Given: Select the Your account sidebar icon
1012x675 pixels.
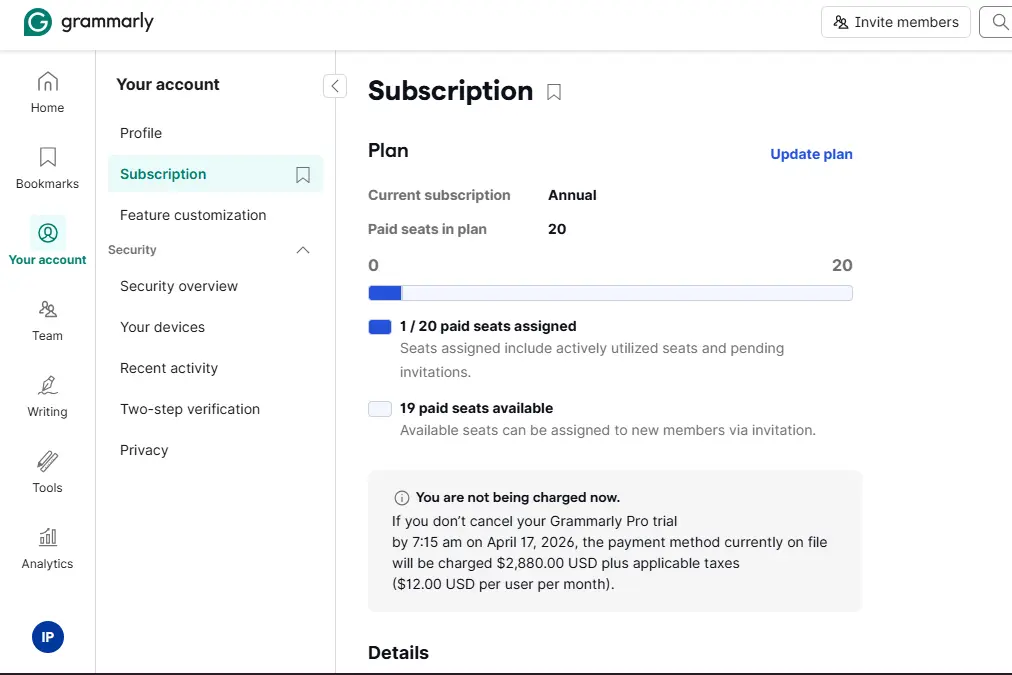Looking at the screenshot, I should pyautogui.click(x=47, y=233).
